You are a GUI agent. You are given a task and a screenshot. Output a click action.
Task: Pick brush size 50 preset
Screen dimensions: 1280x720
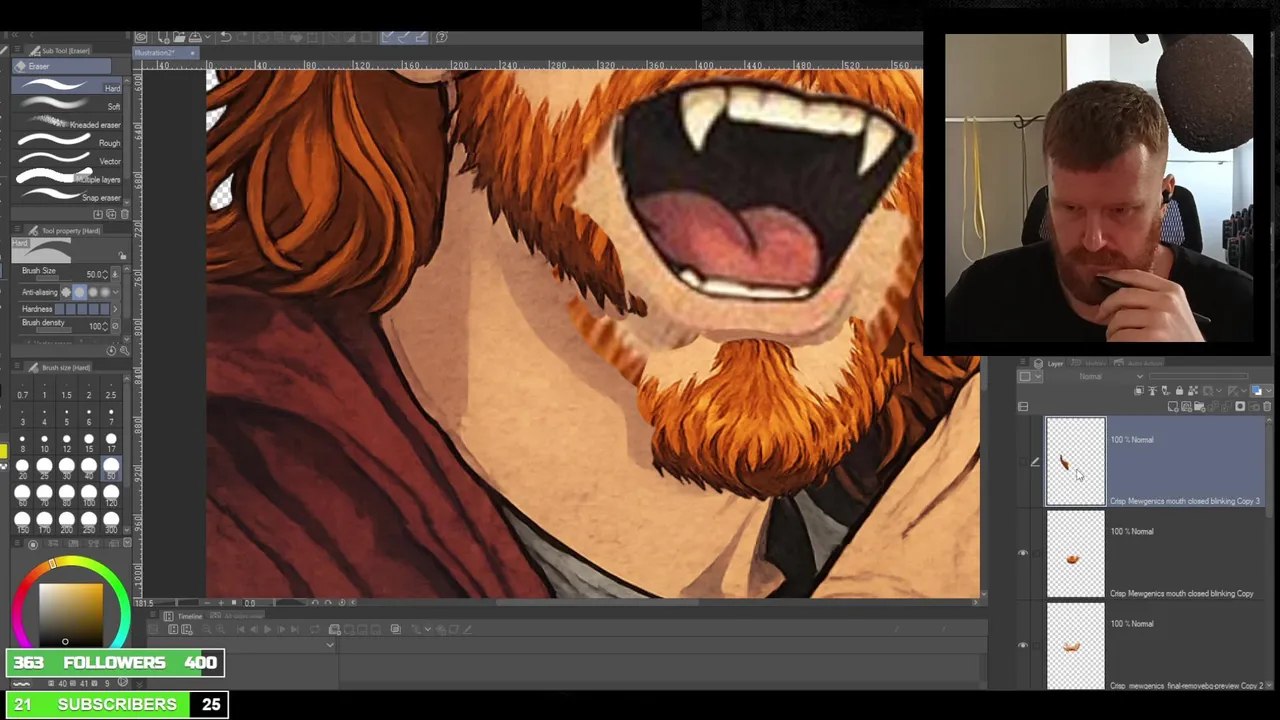[110, 467]
